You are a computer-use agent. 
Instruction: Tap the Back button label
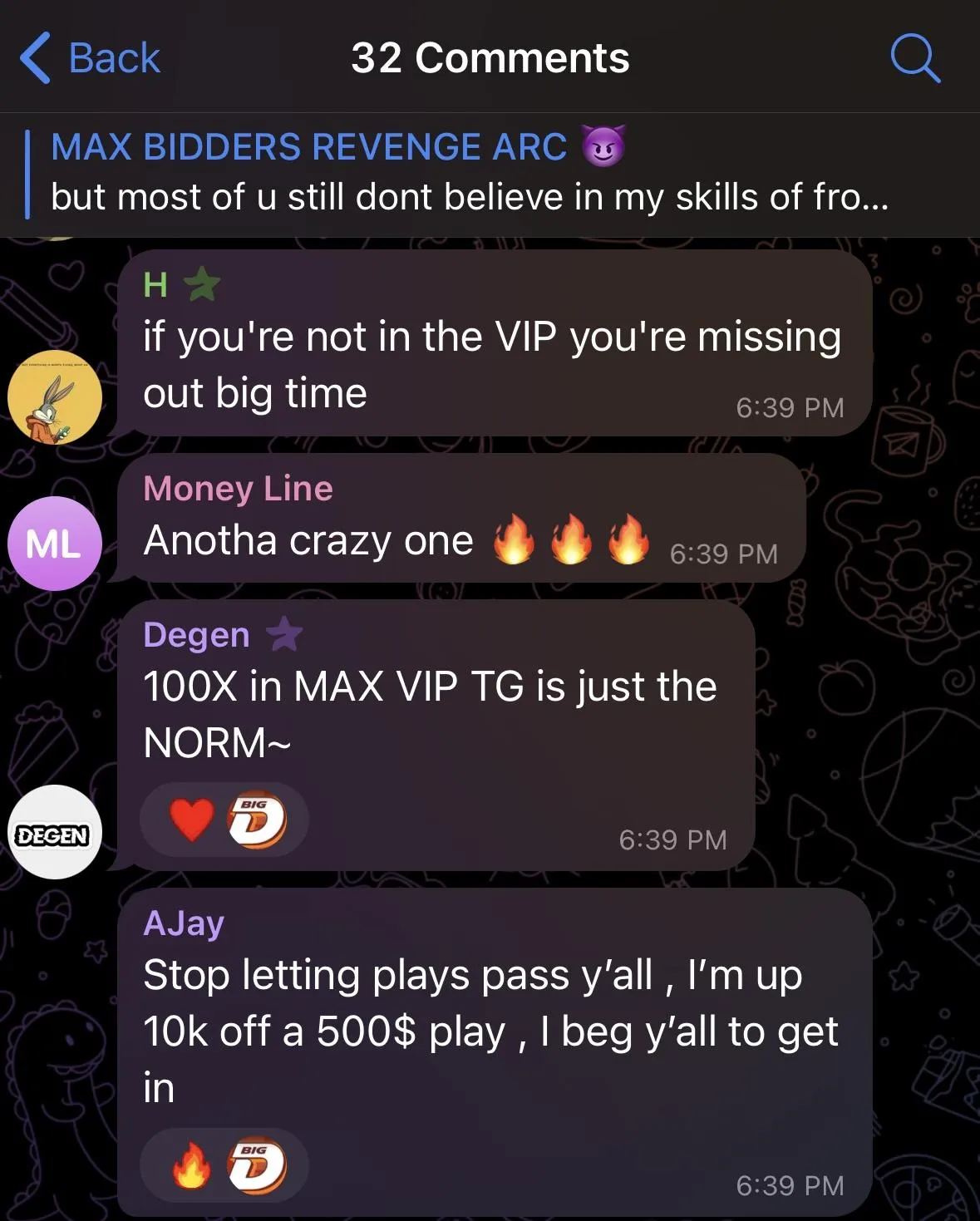115,58
